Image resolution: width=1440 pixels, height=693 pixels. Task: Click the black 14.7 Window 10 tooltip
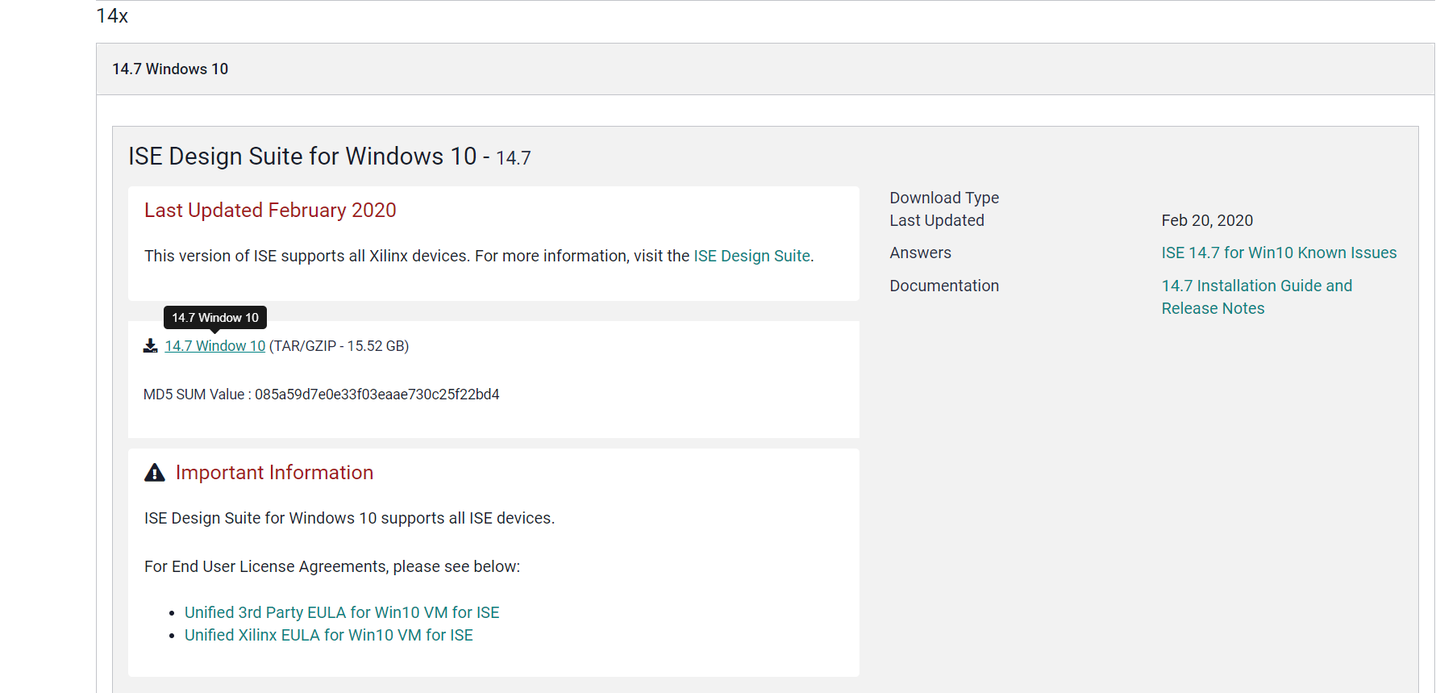pyautogui.click(x=215, y=318)
